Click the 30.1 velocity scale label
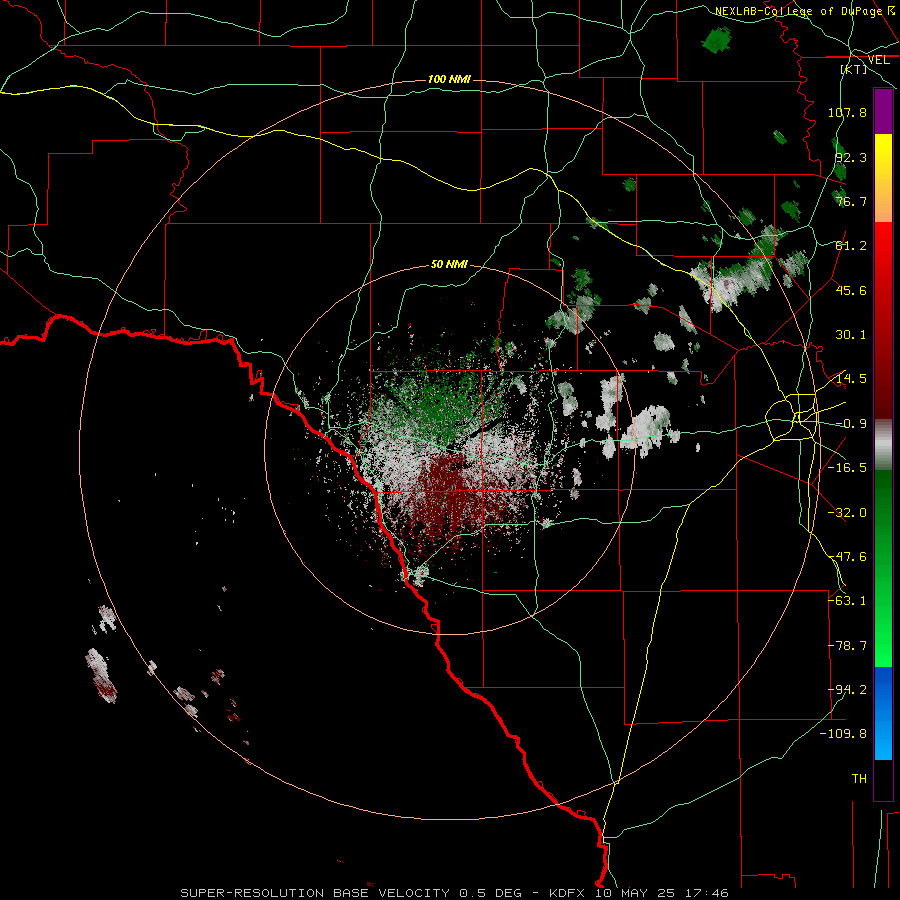 [x=851, y=335]
